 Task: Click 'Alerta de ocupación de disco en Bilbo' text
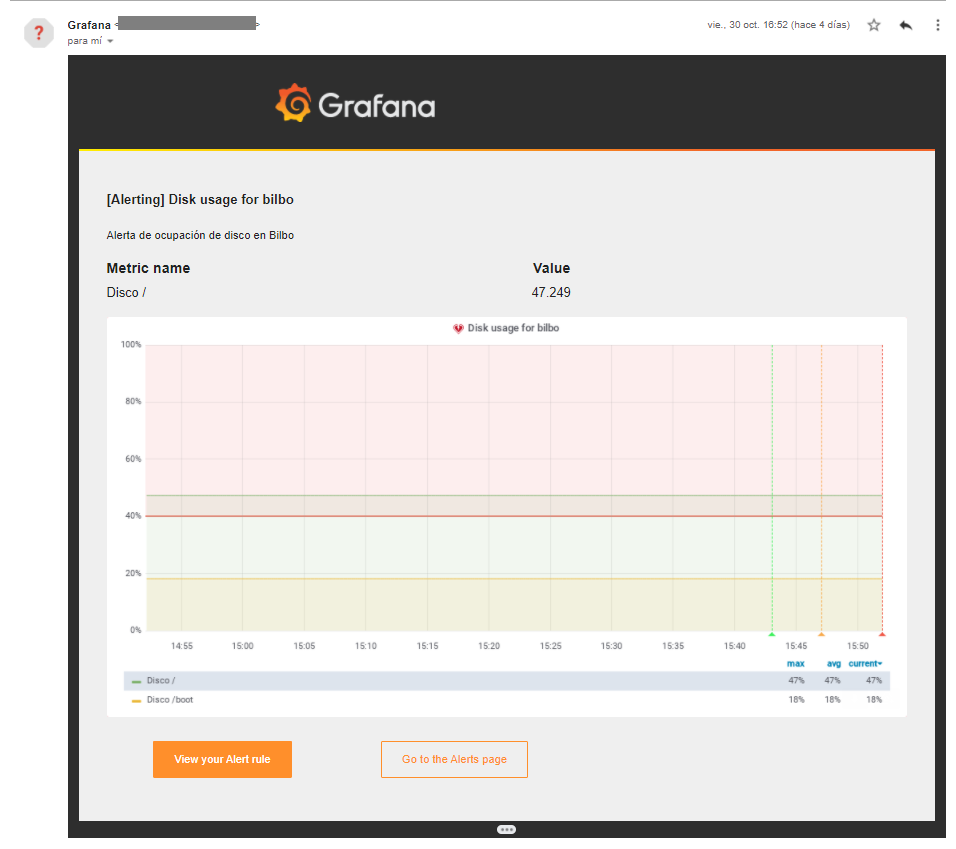(x=200, y=235)
